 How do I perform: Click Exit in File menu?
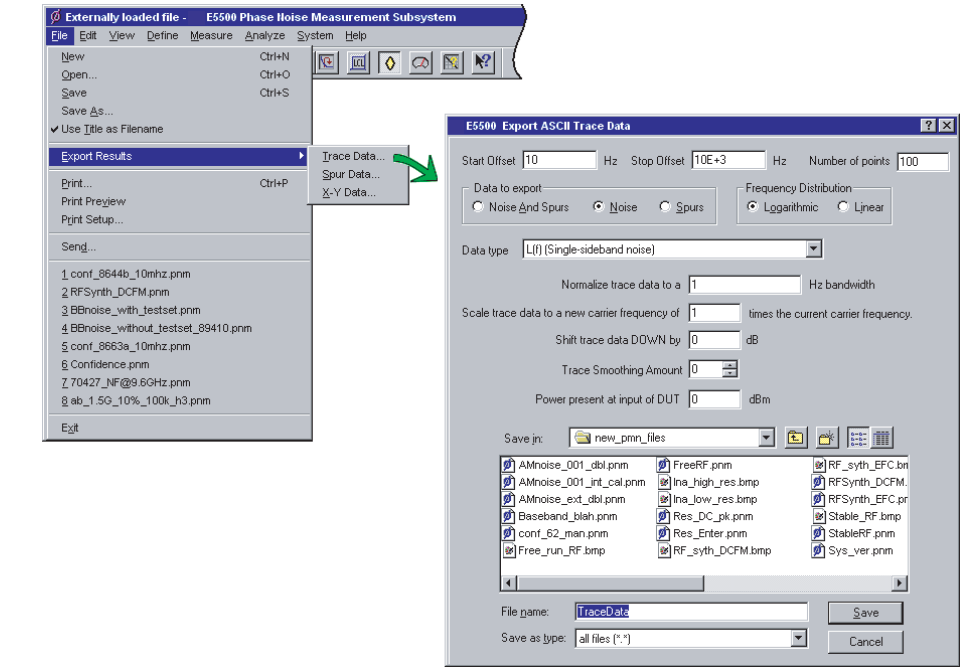69,428
